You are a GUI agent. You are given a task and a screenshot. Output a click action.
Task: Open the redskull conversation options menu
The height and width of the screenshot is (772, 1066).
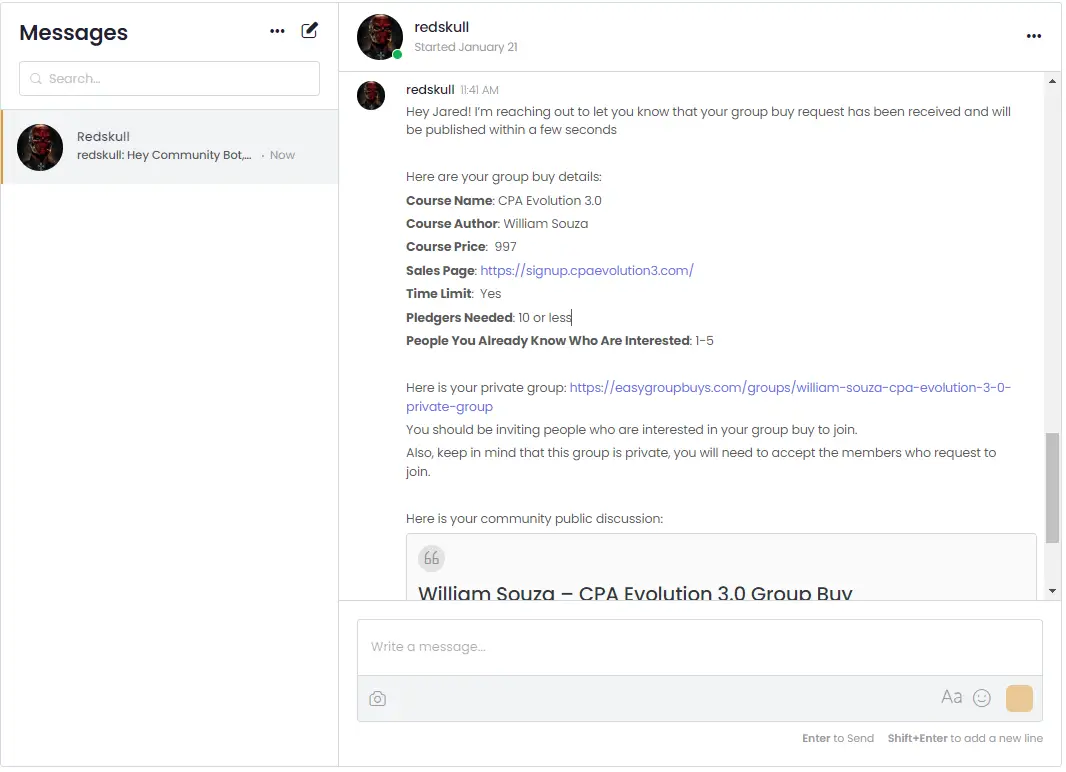pos(1034,37)
